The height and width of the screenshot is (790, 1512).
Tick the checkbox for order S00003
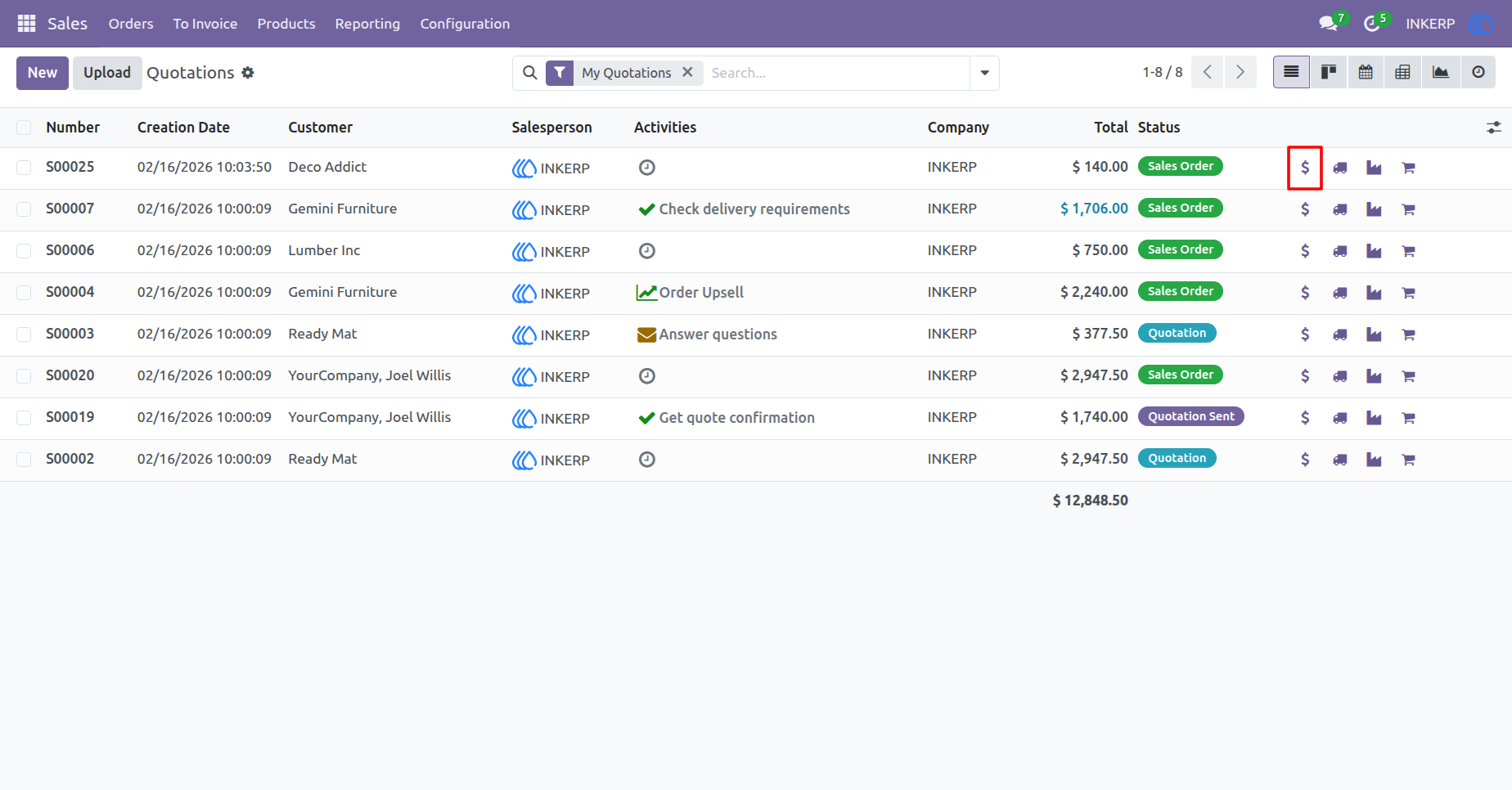[x=24, y=334]
